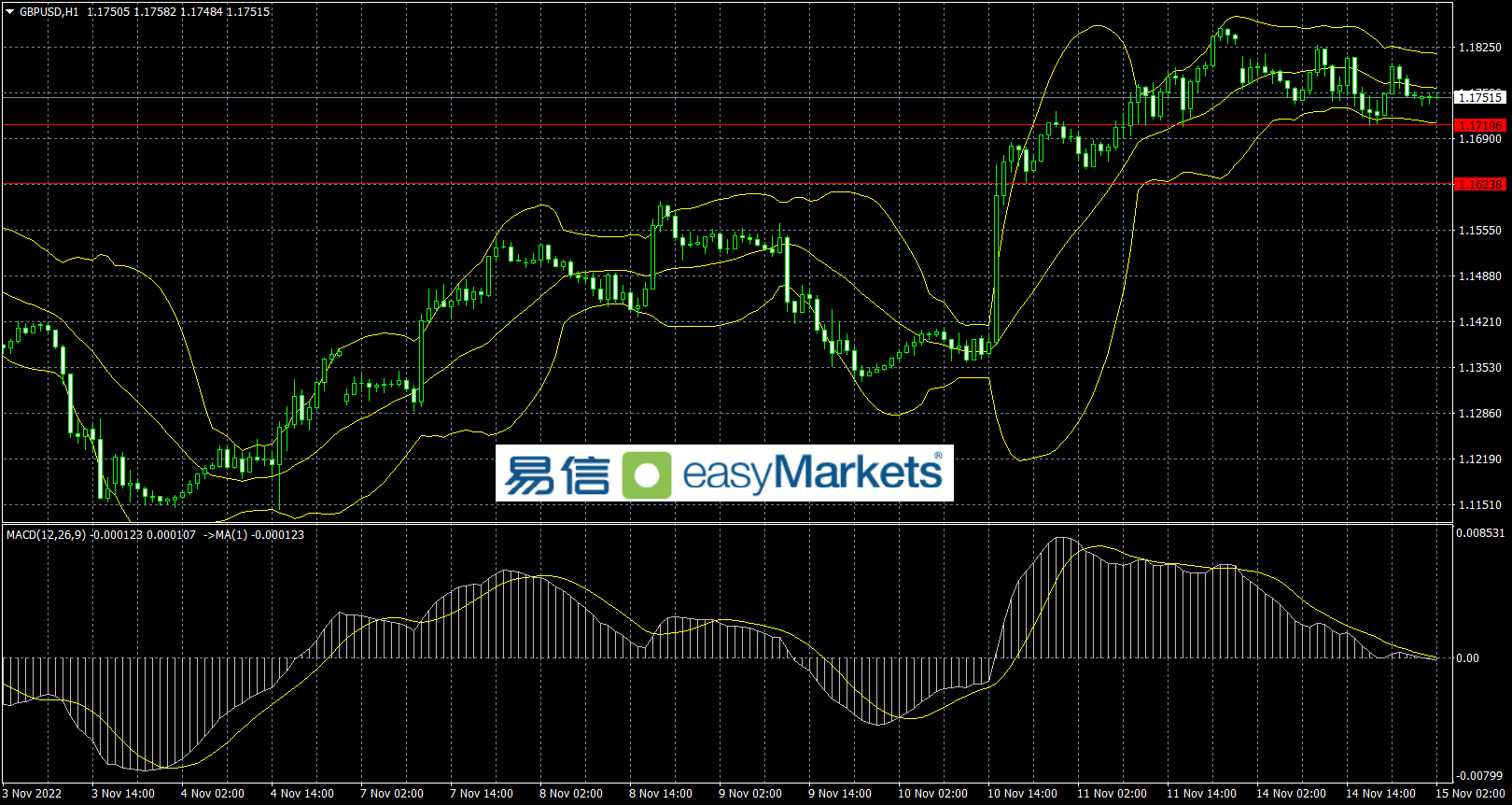The width and height of the screenshot is (1512, 805).
Task: Click the 3 Nov 2022 date label
Action: point(33,794)
